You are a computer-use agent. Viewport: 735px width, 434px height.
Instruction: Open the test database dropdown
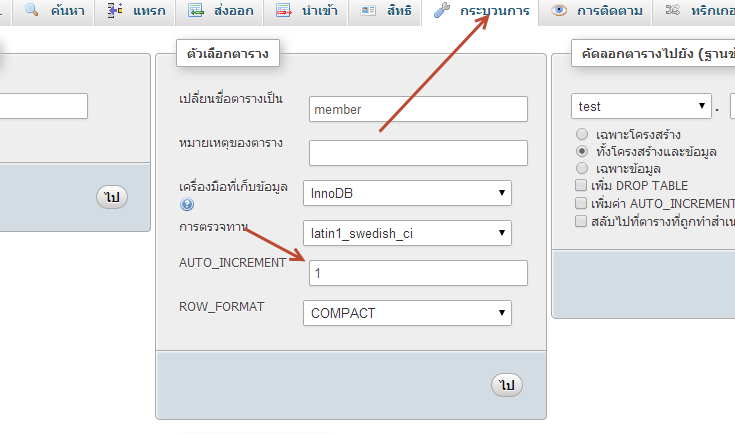point(641,106)
